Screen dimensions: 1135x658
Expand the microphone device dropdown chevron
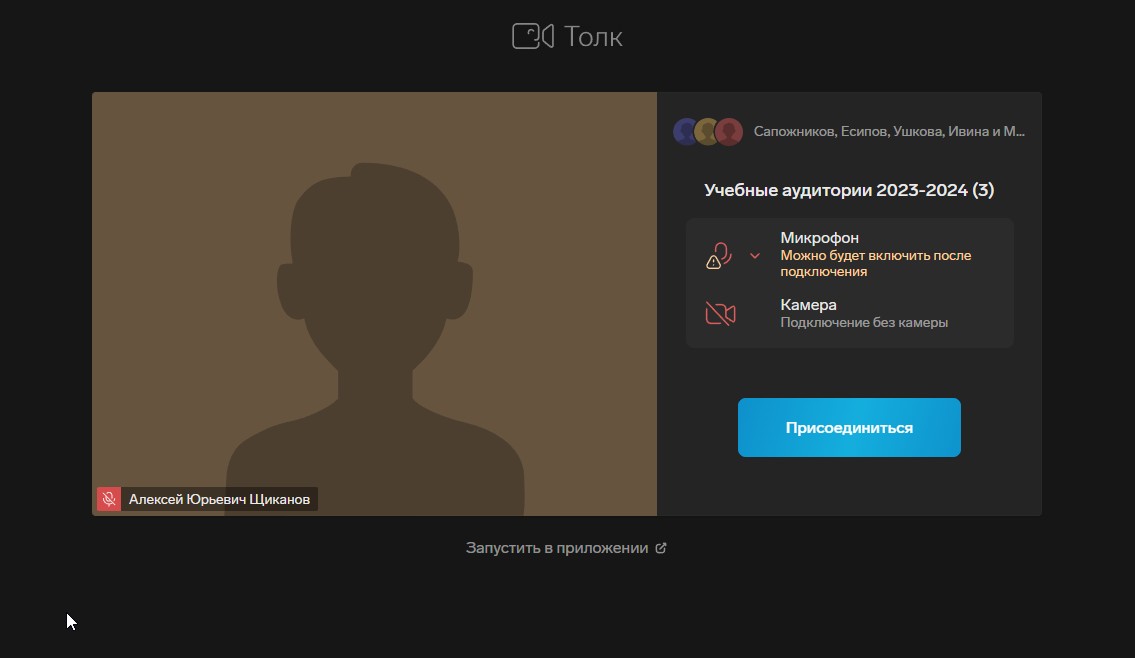point(755,256)
